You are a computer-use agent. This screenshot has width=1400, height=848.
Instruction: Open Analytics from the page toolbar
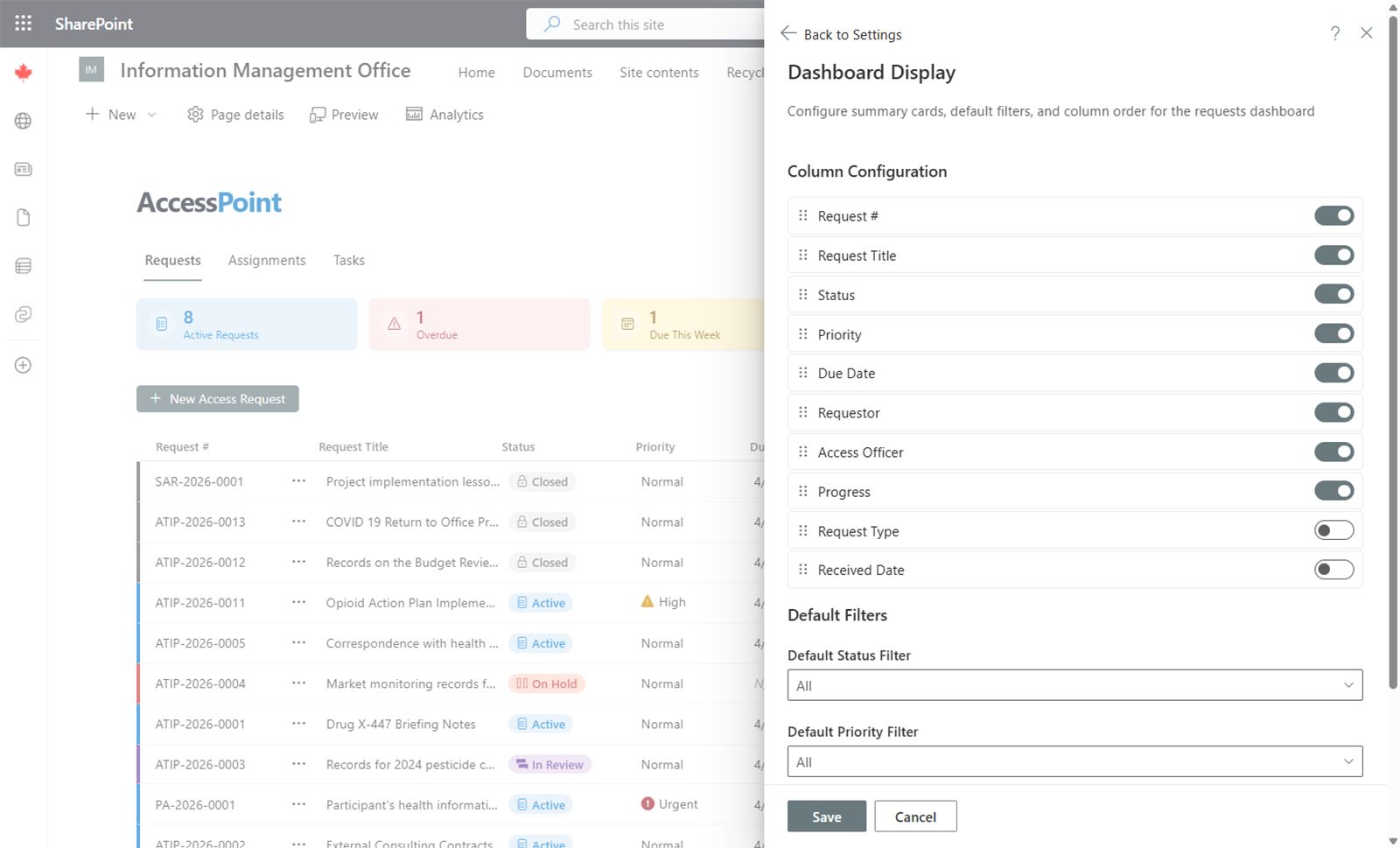pos(444,115)
